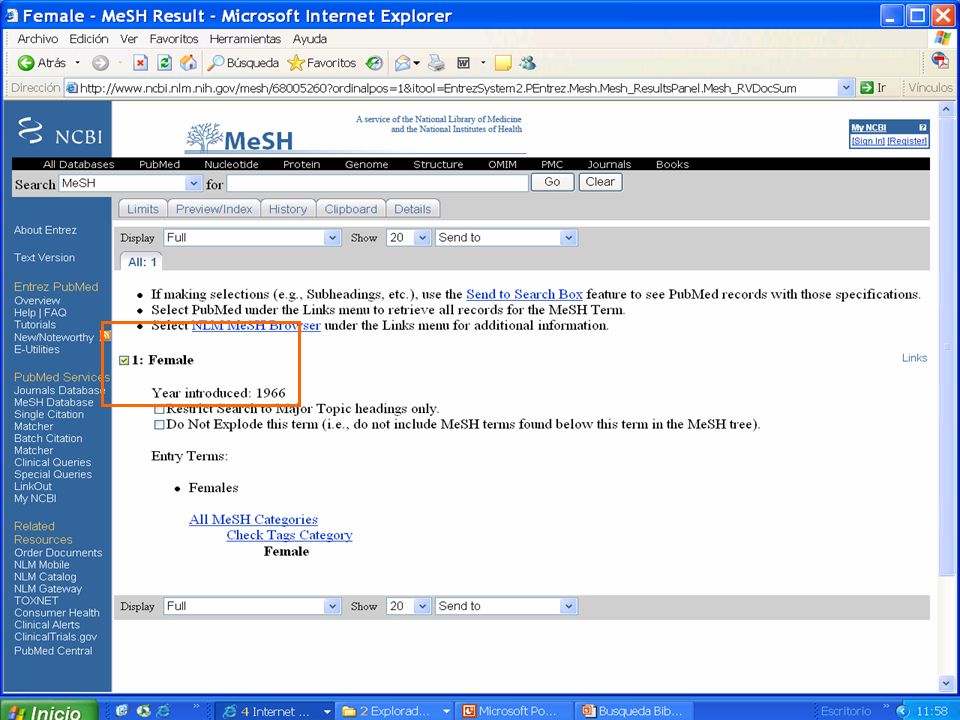Open Send to Search Box link
960x720 pixels.
click(524, 294)
